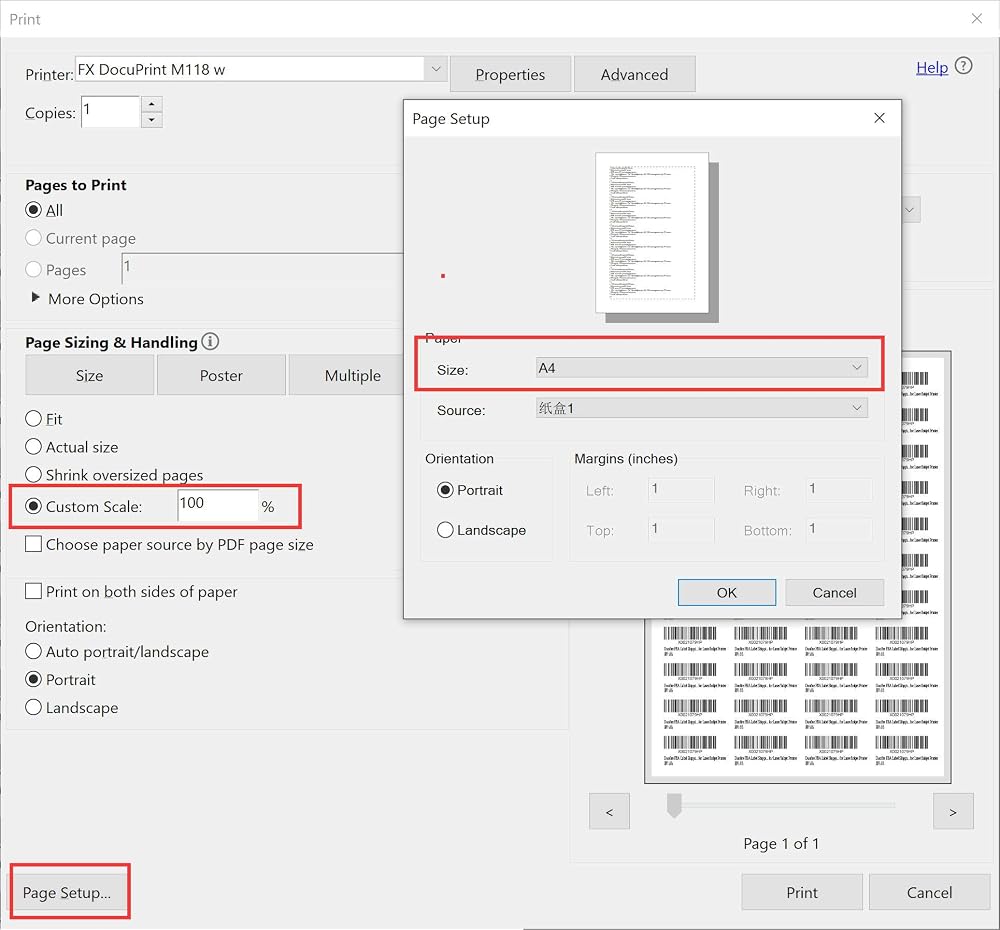Screen dimensions: 1000x930
Task: Click the Print button
Action: click(802, 892)
